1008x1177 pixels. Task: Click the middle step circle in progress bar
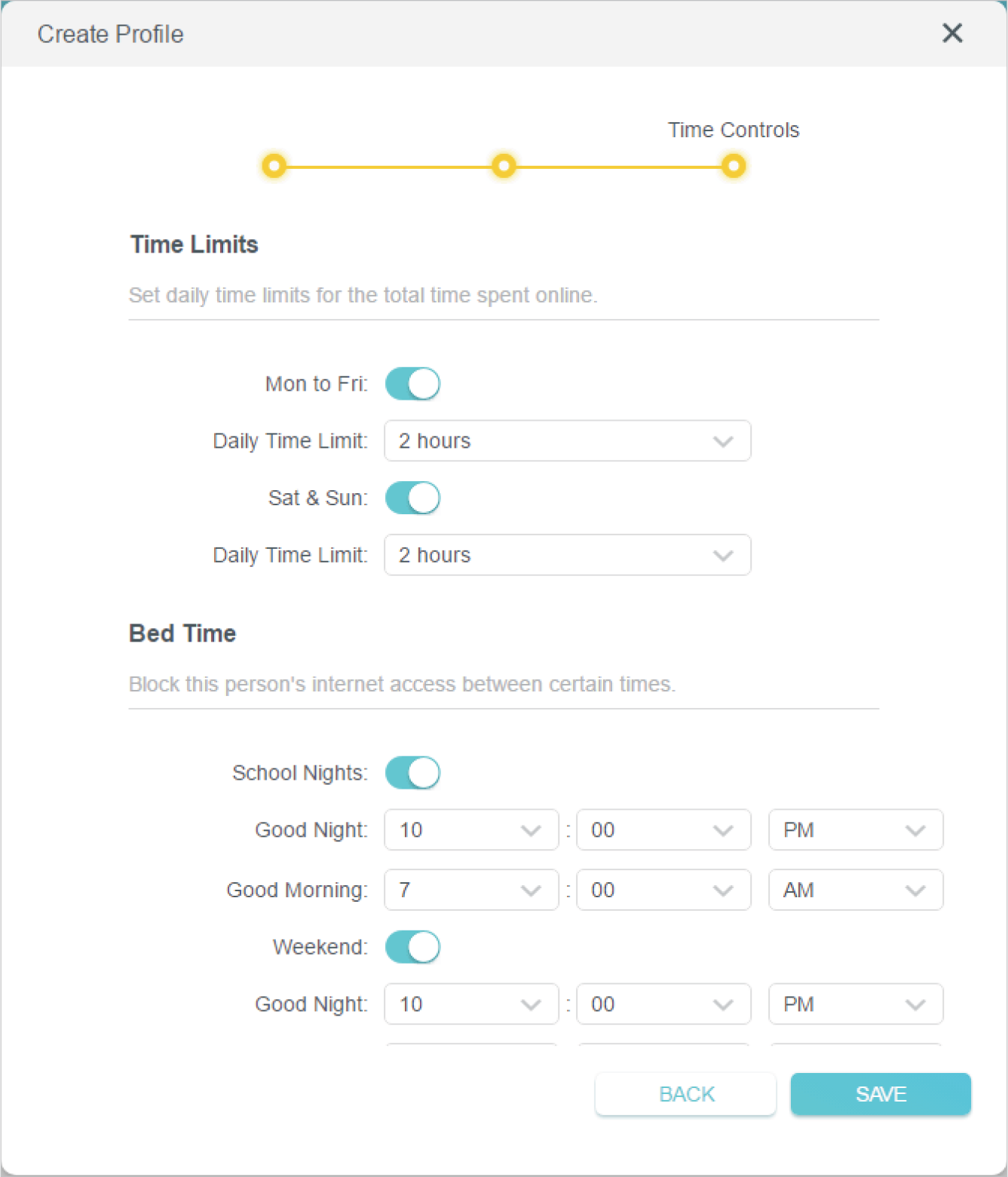tap(504, 165)
